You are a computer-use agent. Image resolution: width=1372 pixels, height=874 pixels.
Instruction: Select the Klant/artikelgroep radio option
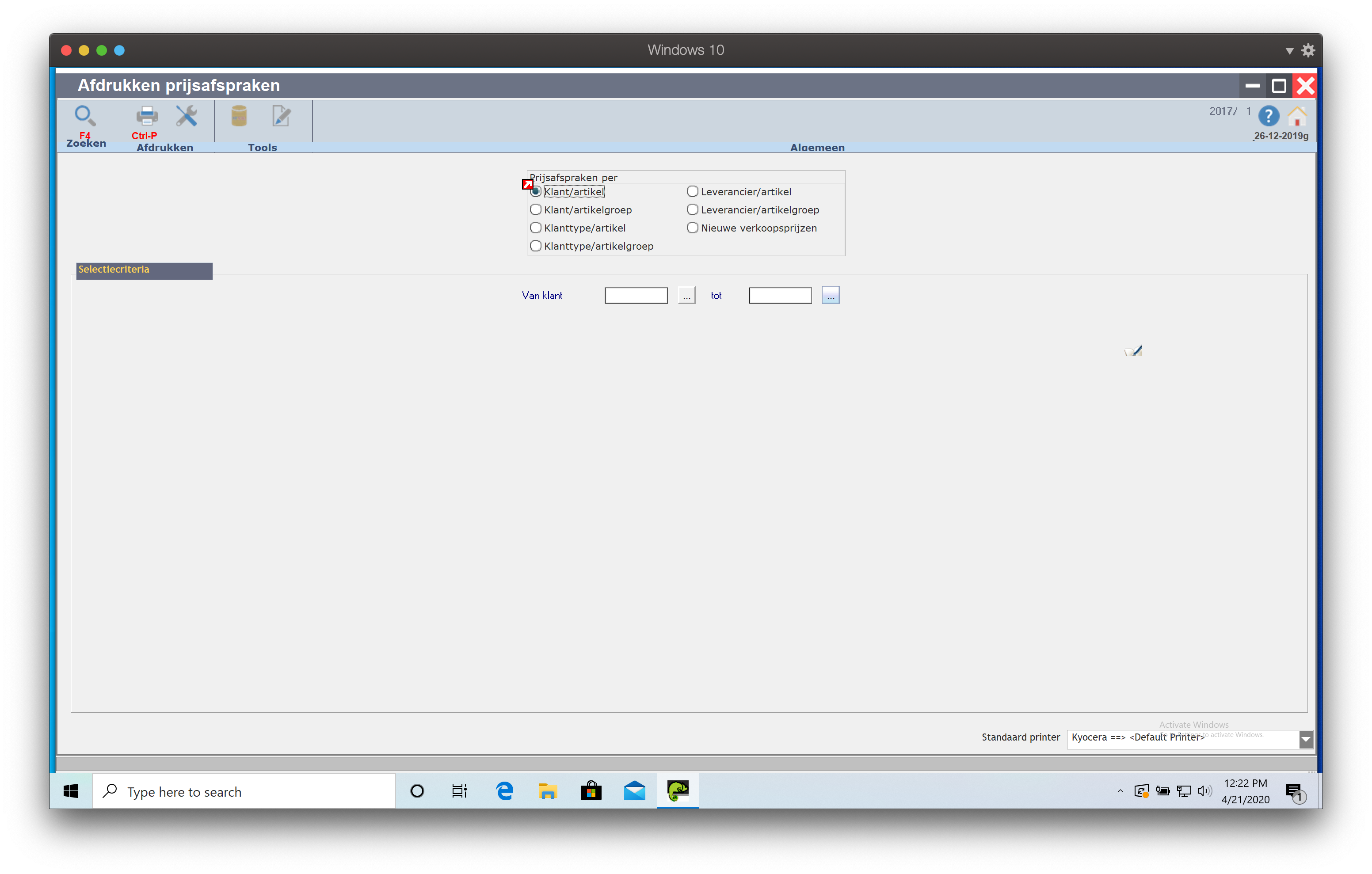click(536, 210)
